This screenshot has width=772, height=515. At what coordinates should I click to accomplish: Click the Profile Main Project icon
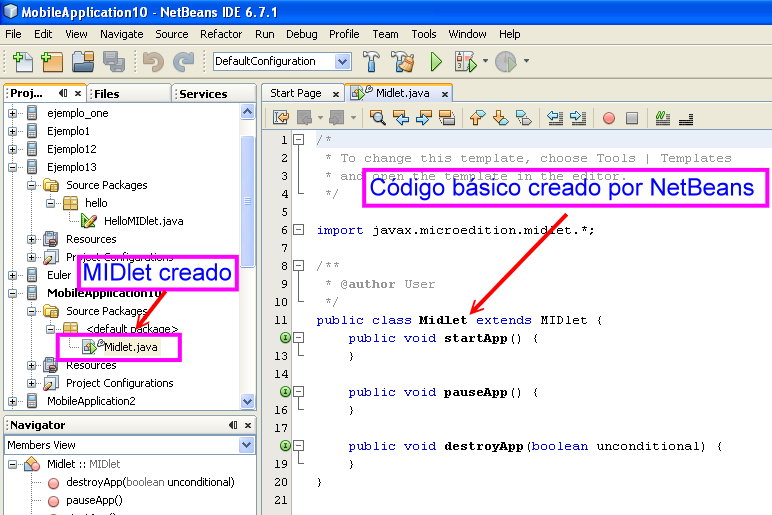(x=506, y=62)
